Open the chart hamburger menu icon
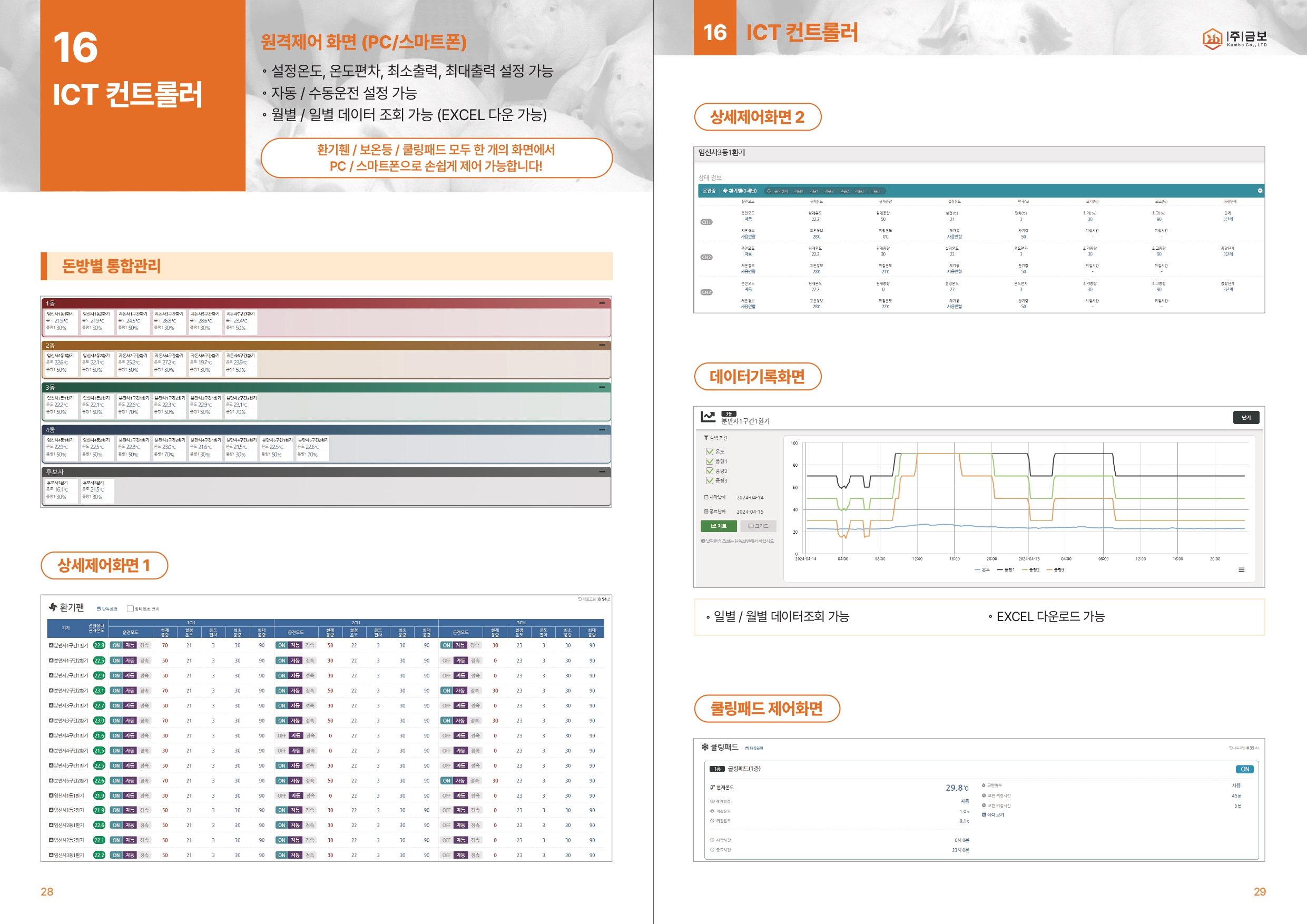 pos(1242,570)
